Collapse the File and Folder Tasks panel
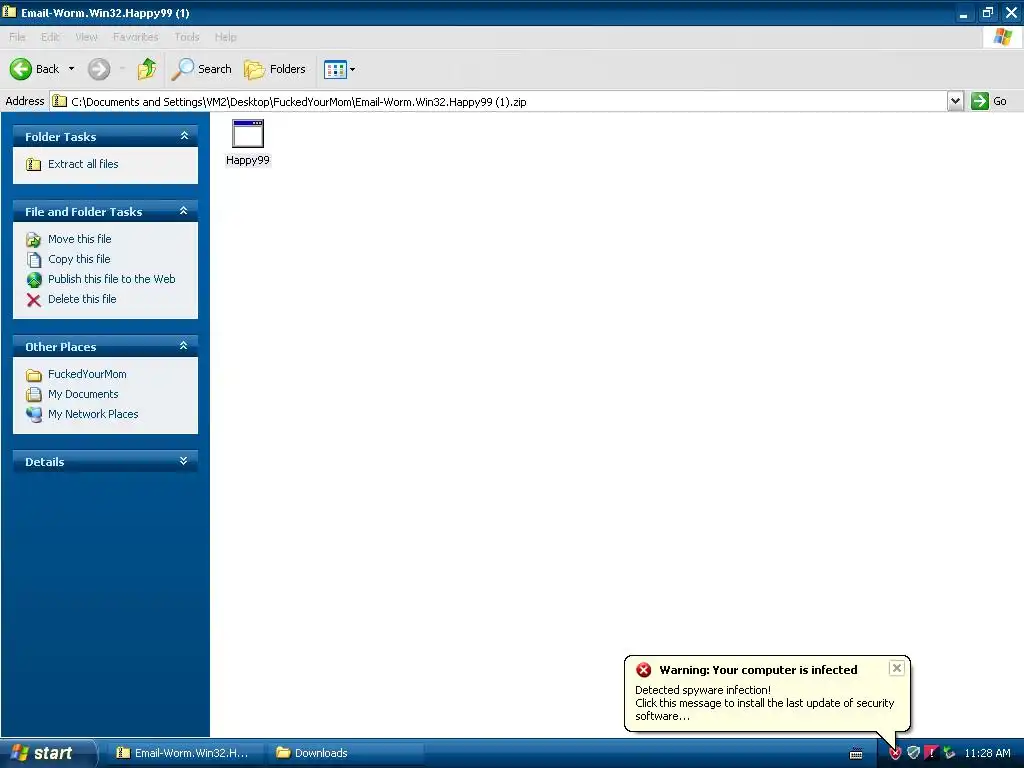This screenshot has width=1024, height=768. point(184,211)
